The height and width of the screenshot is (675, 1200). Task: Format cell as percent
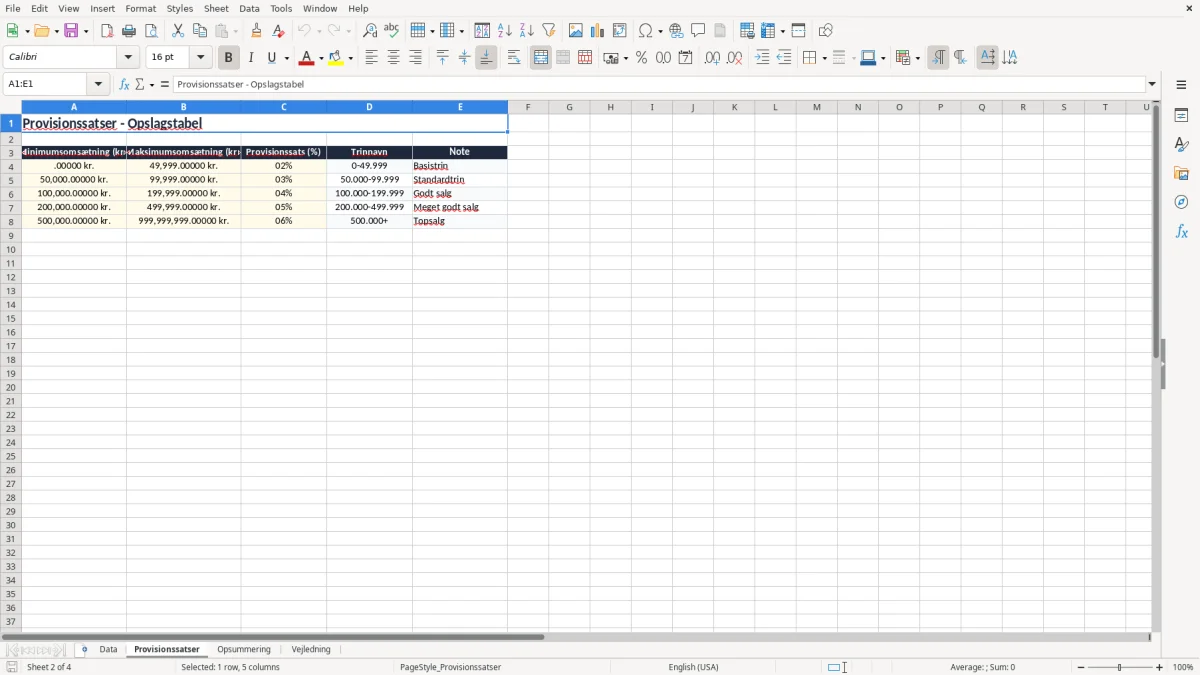[x=641, y=58]
